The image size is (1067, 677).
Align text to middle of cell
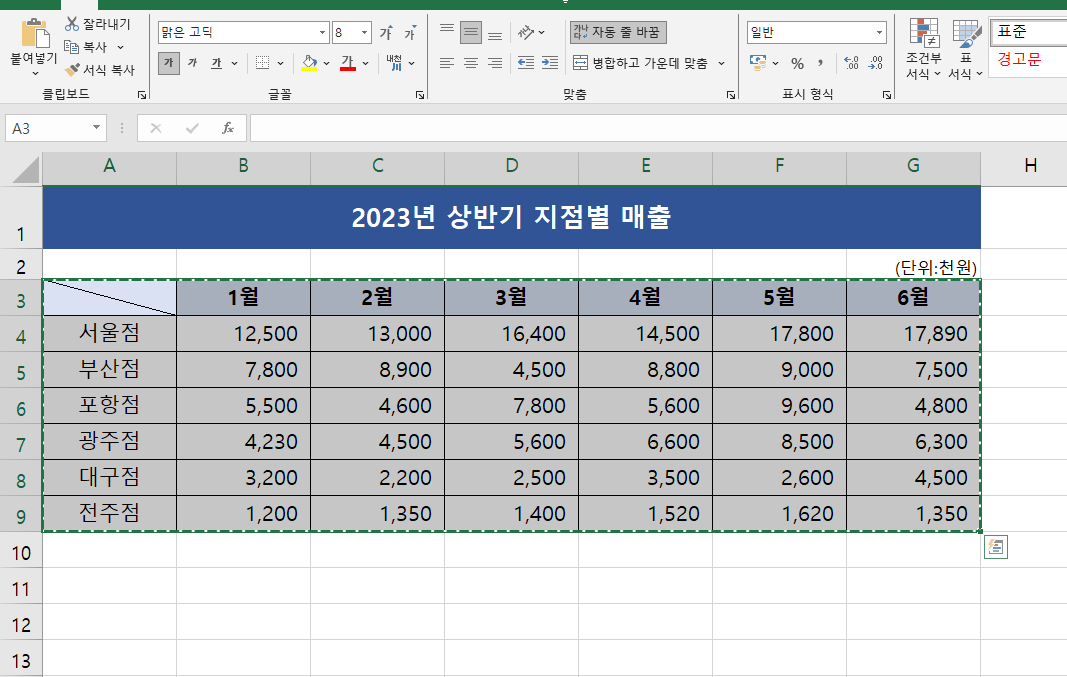point(471,32)
